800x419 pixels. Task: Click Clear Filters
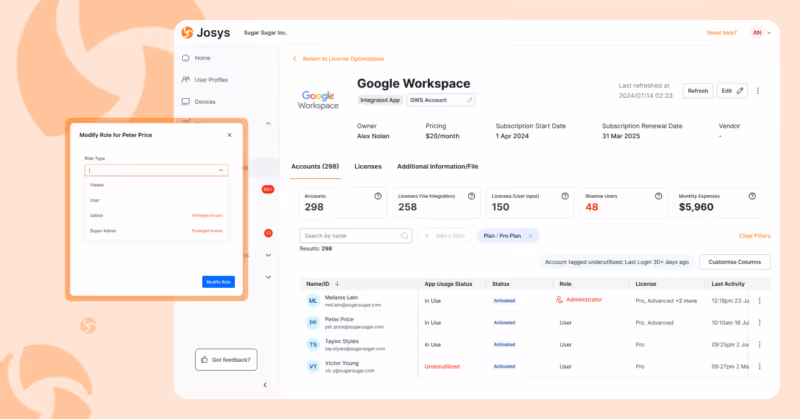coord(755,236)
